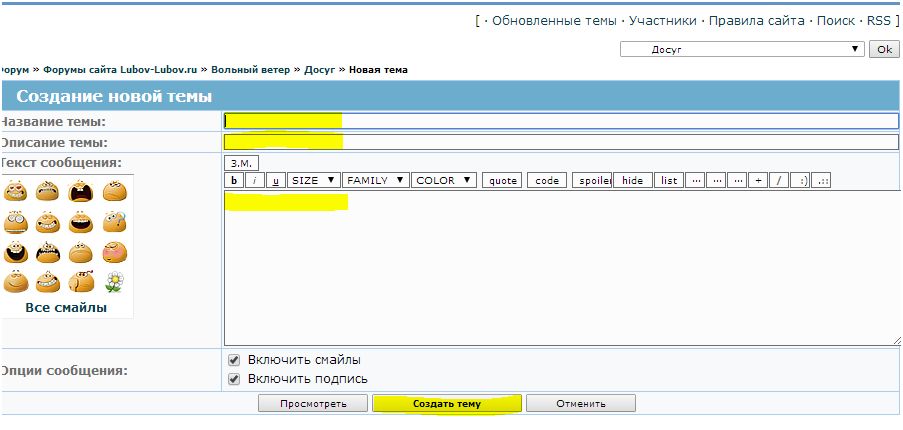903x430 pixels.
Task: Click the Просмотреть preview button
Action: [x=313, y=404]
